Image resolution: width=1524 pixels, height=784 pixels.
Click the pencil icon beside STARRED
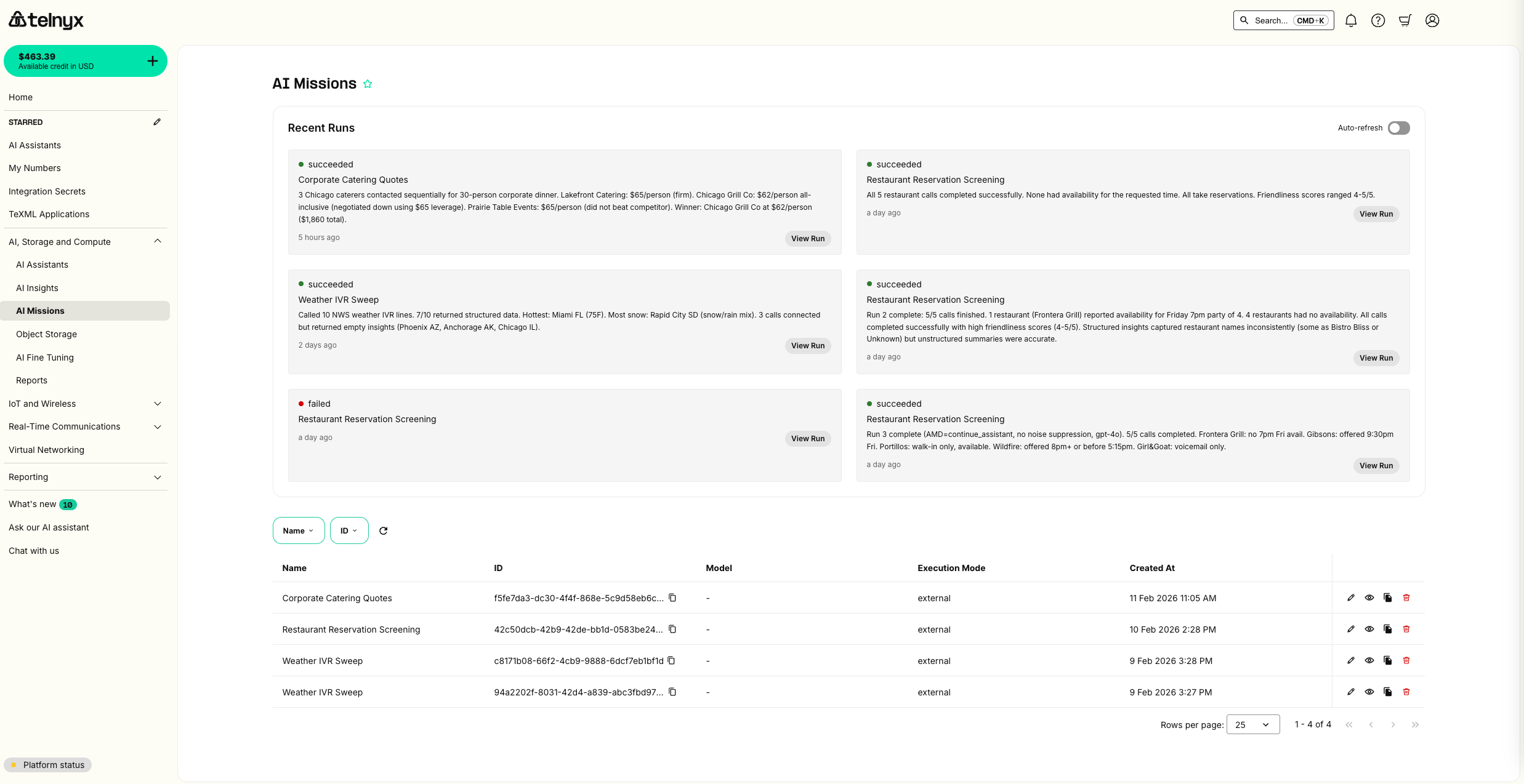(157, 122)
